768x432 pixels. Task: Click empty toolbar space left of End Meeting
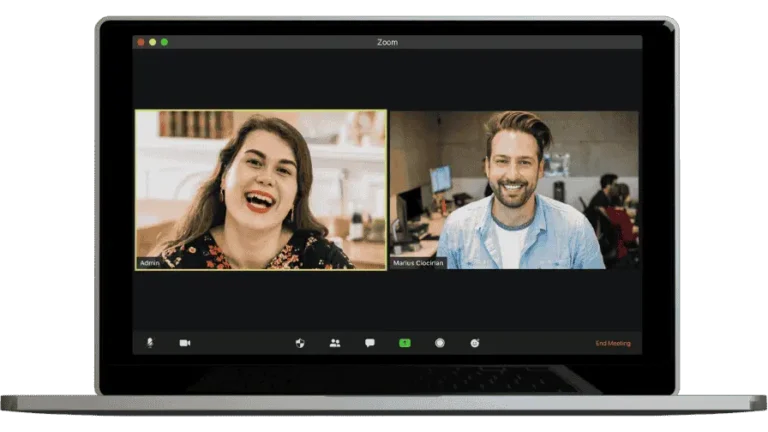540,343
